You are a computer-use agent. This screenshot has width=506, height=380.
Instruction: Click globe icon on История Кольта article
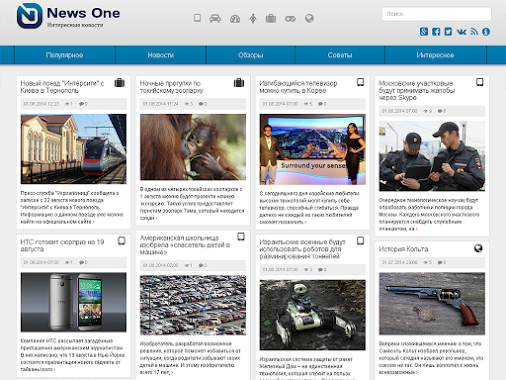point(478,248)
